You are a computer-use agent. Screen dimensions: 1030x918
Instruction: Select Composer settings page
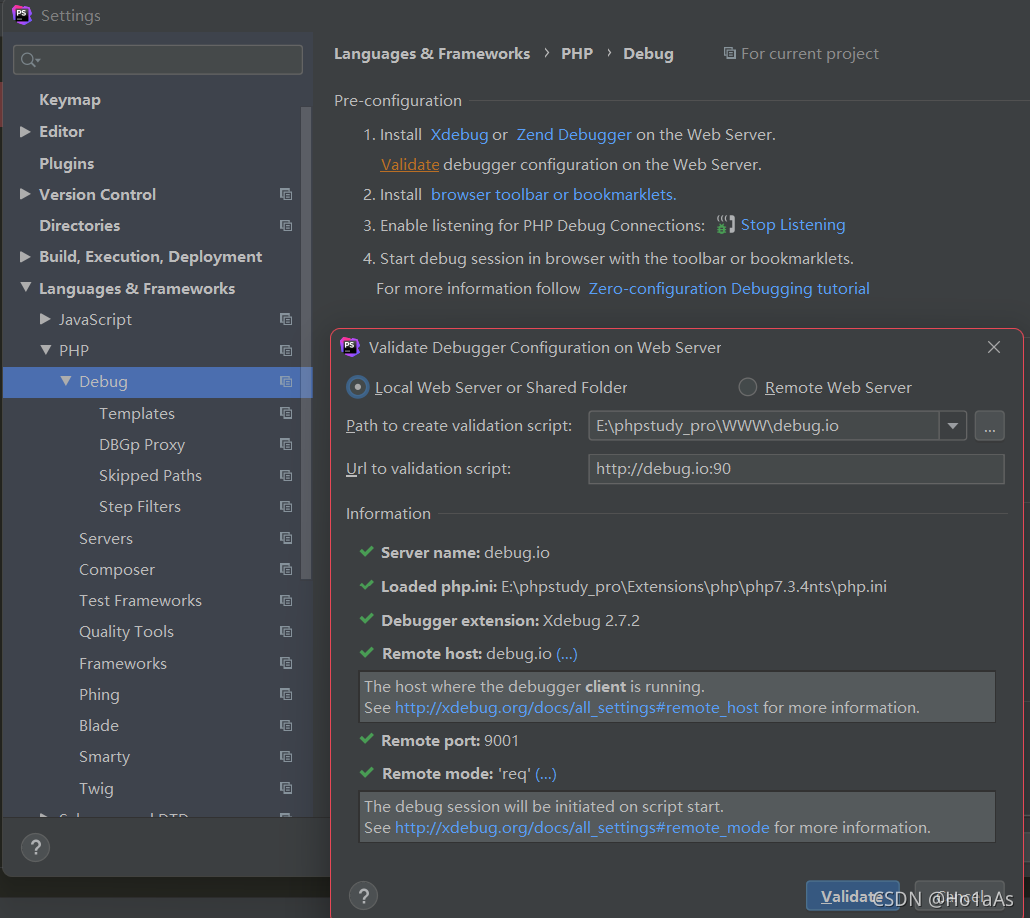[x=117, y=570]
